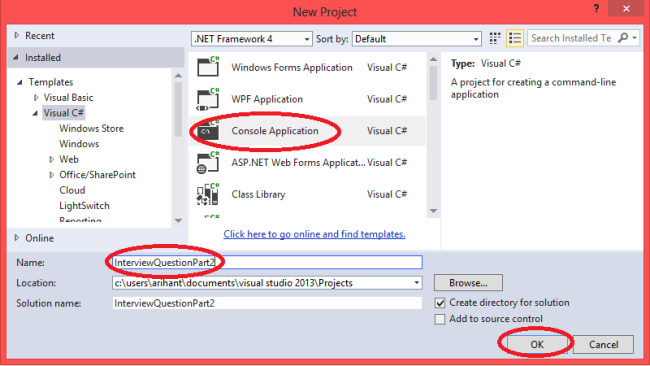Click the search magnifier icon

(623, 38)
